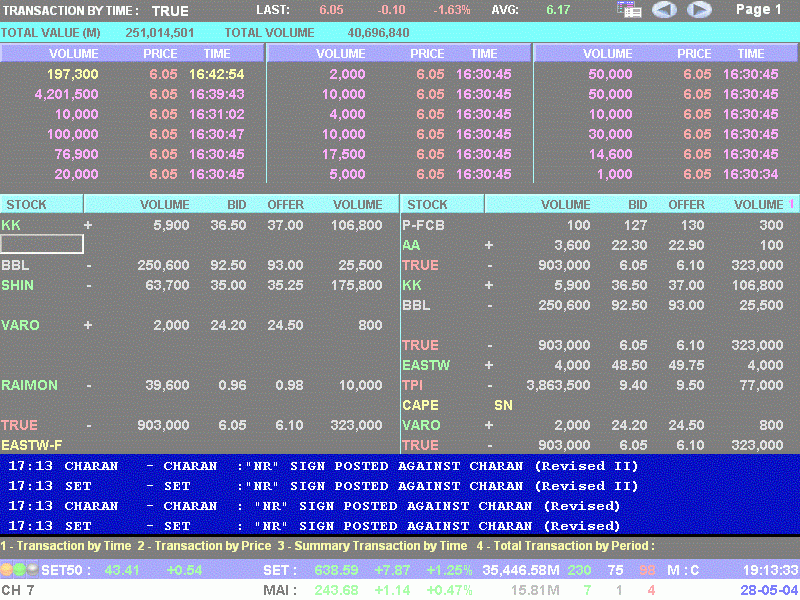Image resolution: width=800 pixels, height=600 pixels.
Task: Click the clock showing 19:13:33
Action: tap(770, 570)
